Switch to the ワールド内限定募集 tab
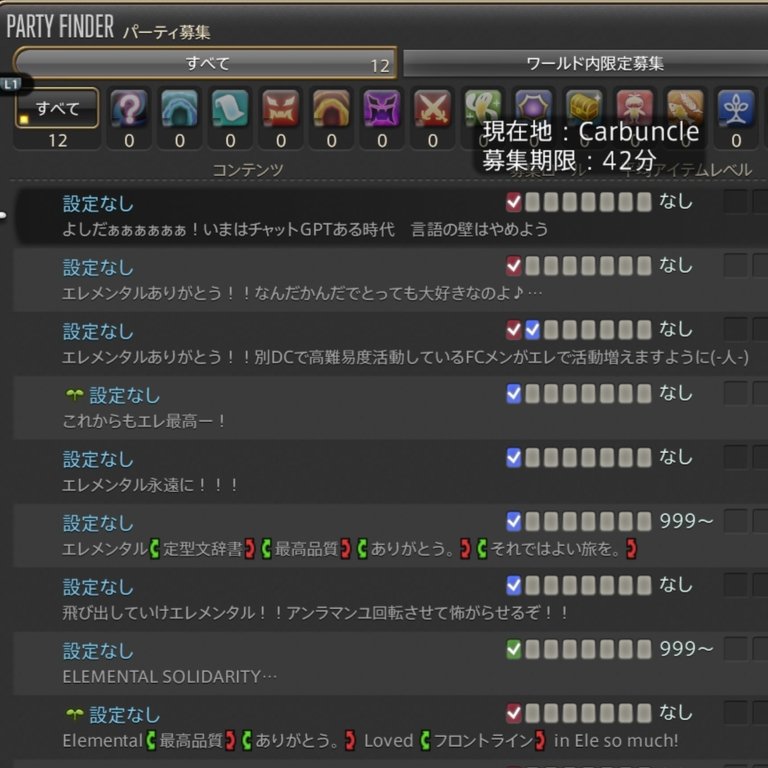The image size is (768, 768). [x=585, y=63]
